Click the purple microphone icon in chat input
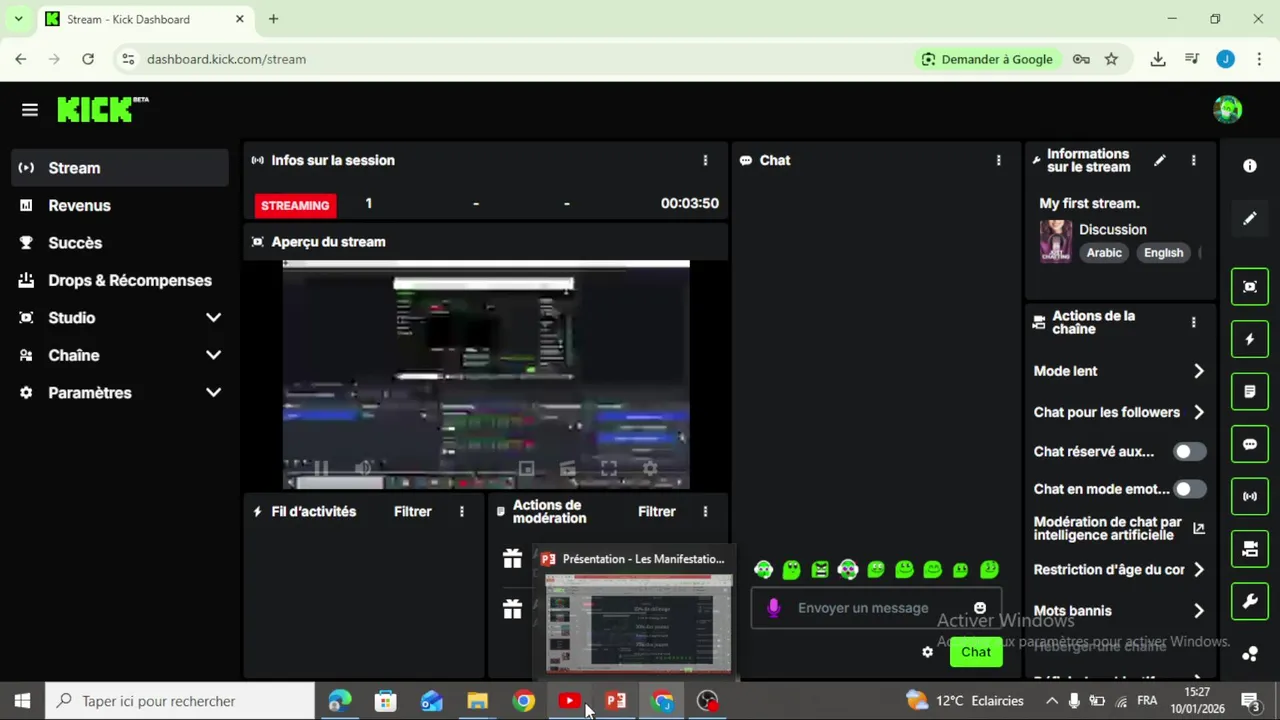1280x720 pixels. click(x=773, y=608)
